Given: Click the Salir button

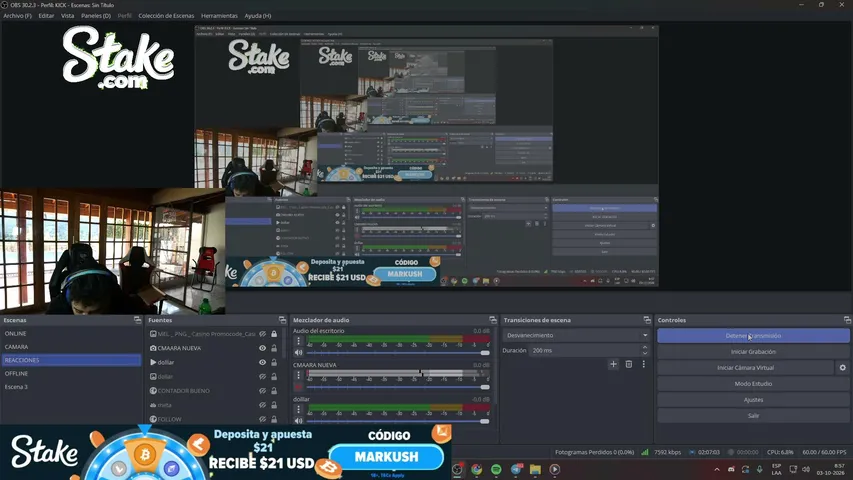Looking at the screenshot, I should point(753,416).
